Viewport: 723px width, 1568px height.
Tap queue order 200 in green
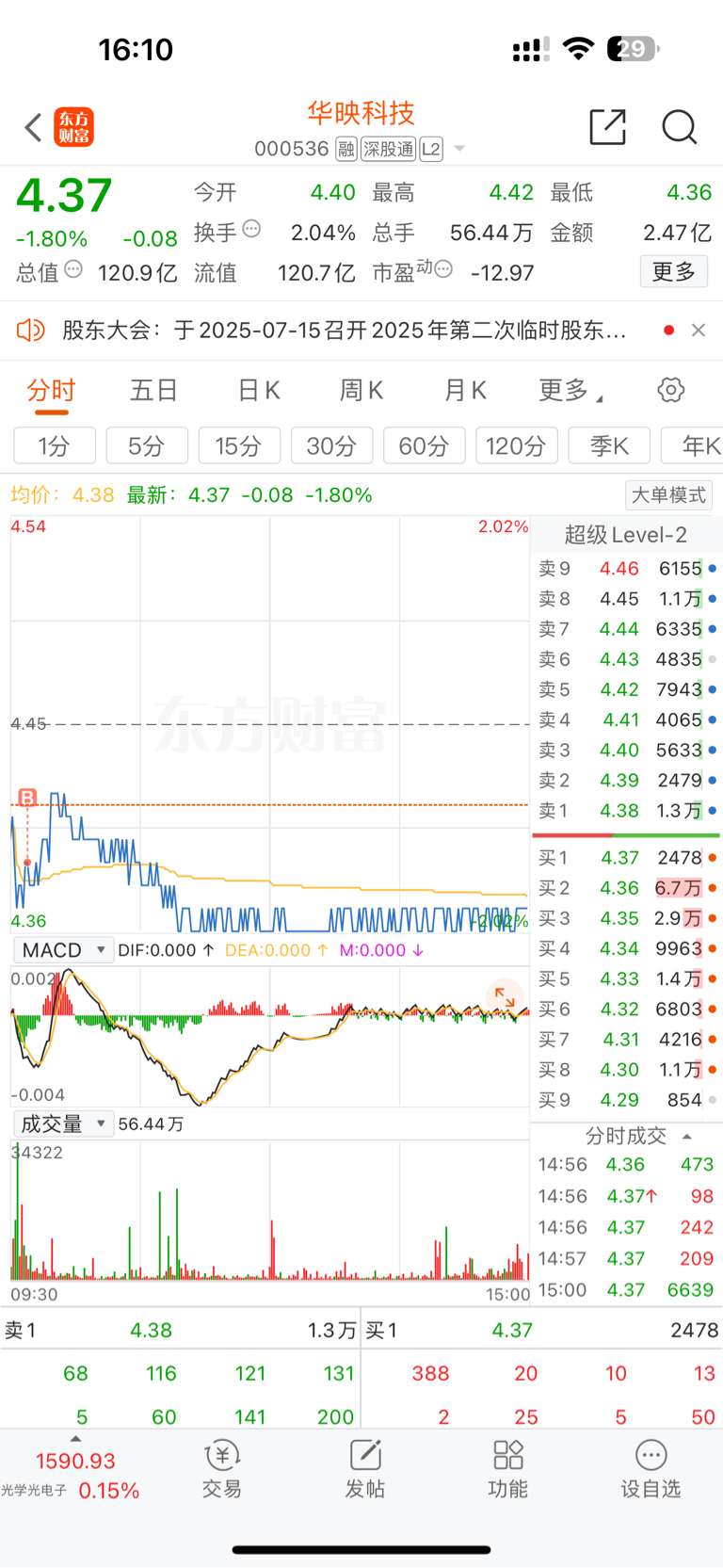point(335,1416)
